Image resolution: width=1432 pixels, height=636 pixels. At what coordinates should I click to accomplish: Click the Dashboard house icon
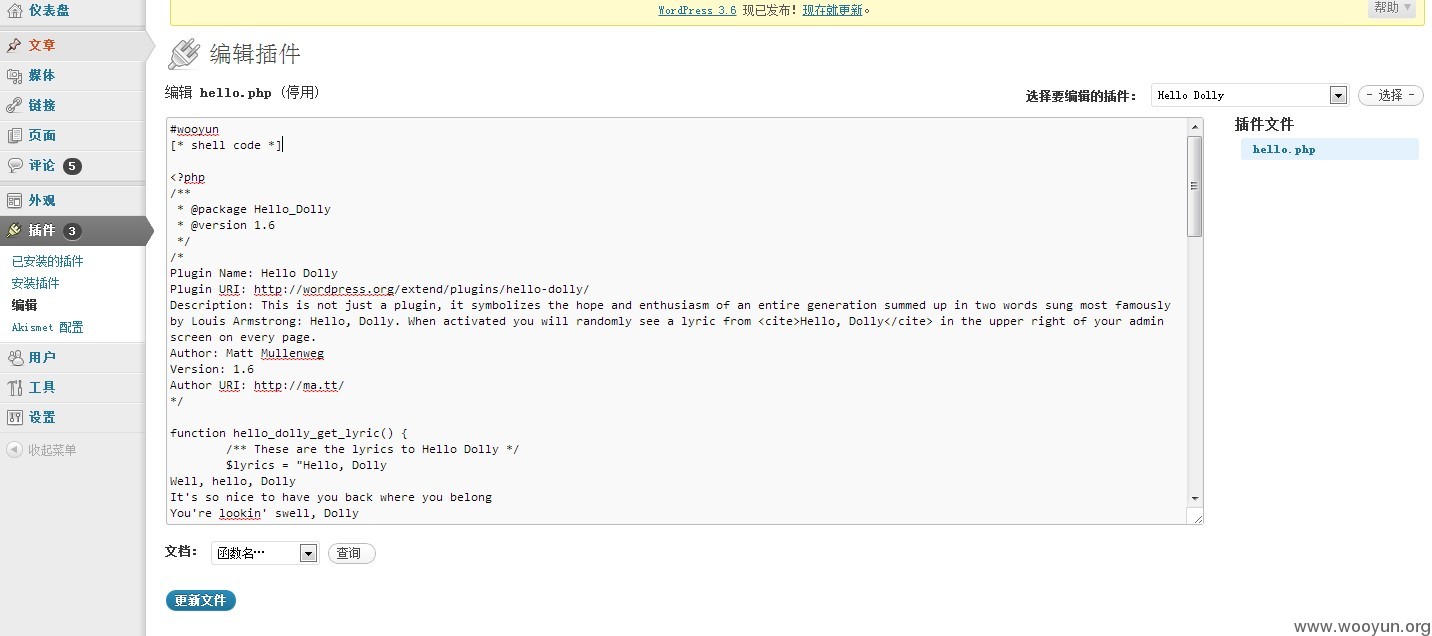[14, 11]
